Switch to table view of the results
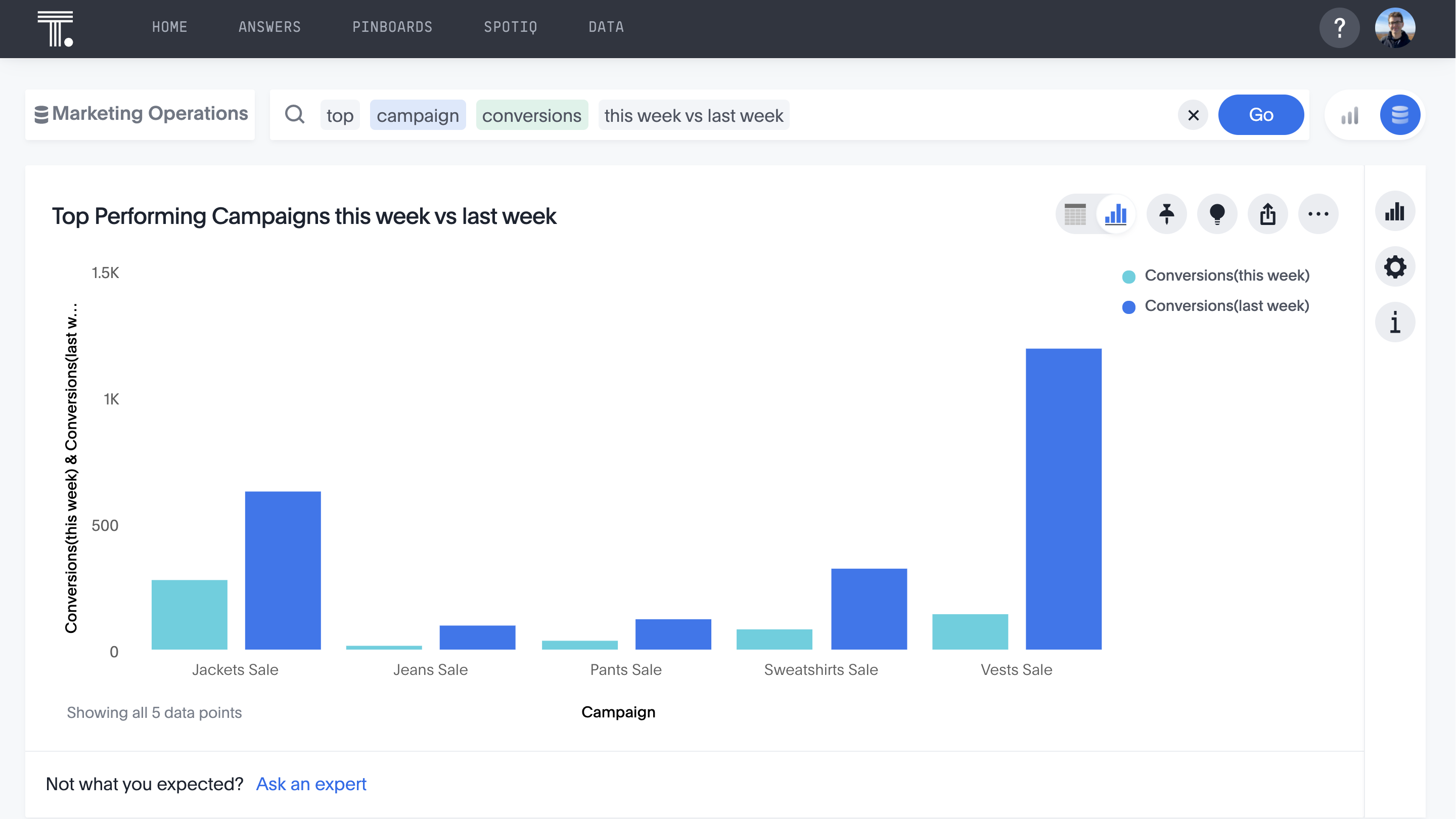Image resolution: width=1456 pixels, height=819 pixels. point(1076,215)
